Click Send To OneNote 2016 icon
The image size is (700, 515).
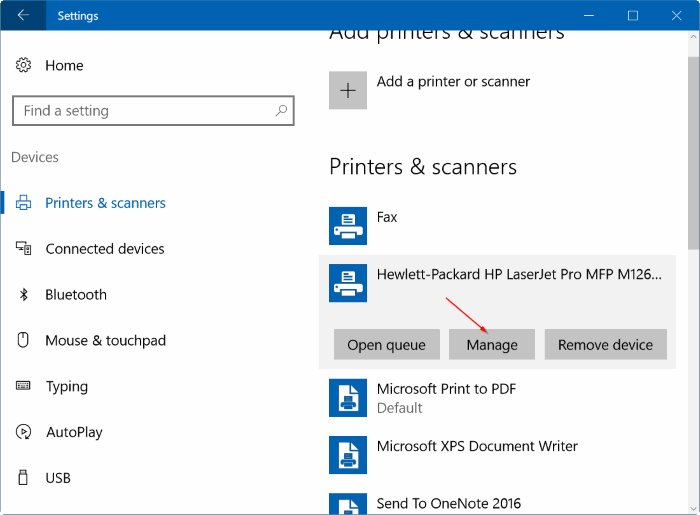coord(348,504)
